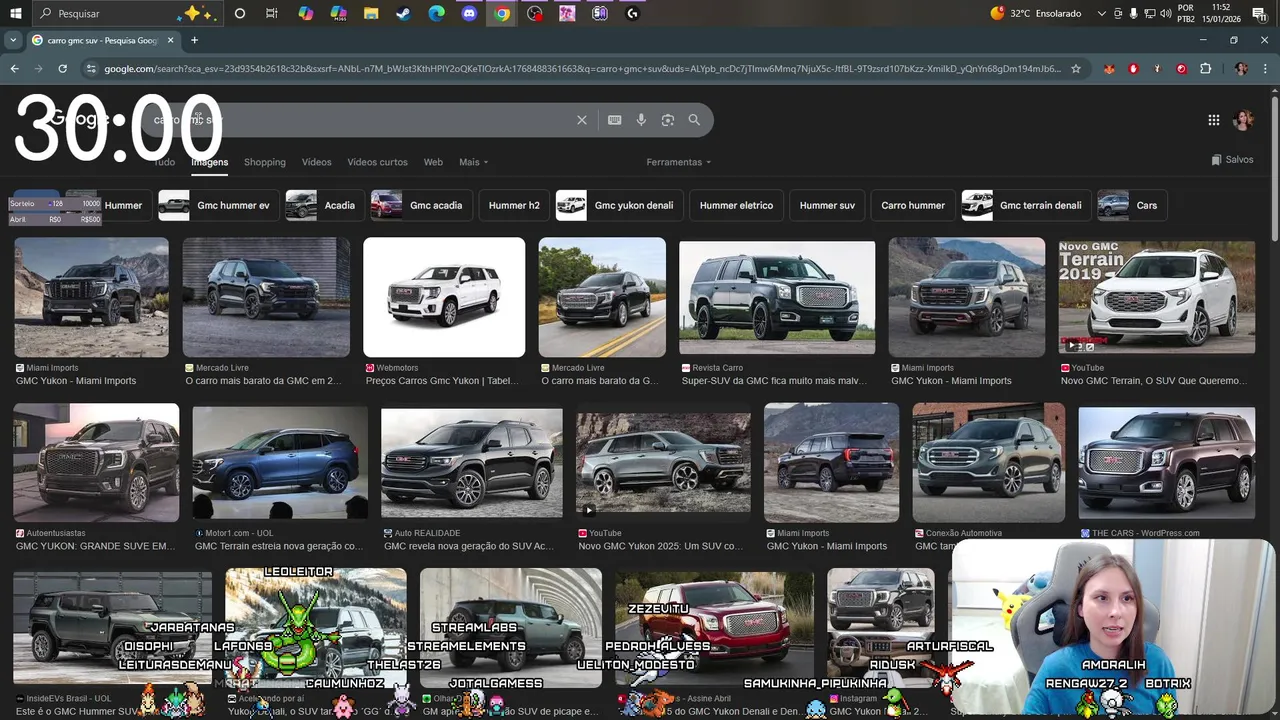This screenshot has height=720, width=1280.
Task: Open the blue GMC Terrain Motor1 thumbnail
Action: coord(280,462)
